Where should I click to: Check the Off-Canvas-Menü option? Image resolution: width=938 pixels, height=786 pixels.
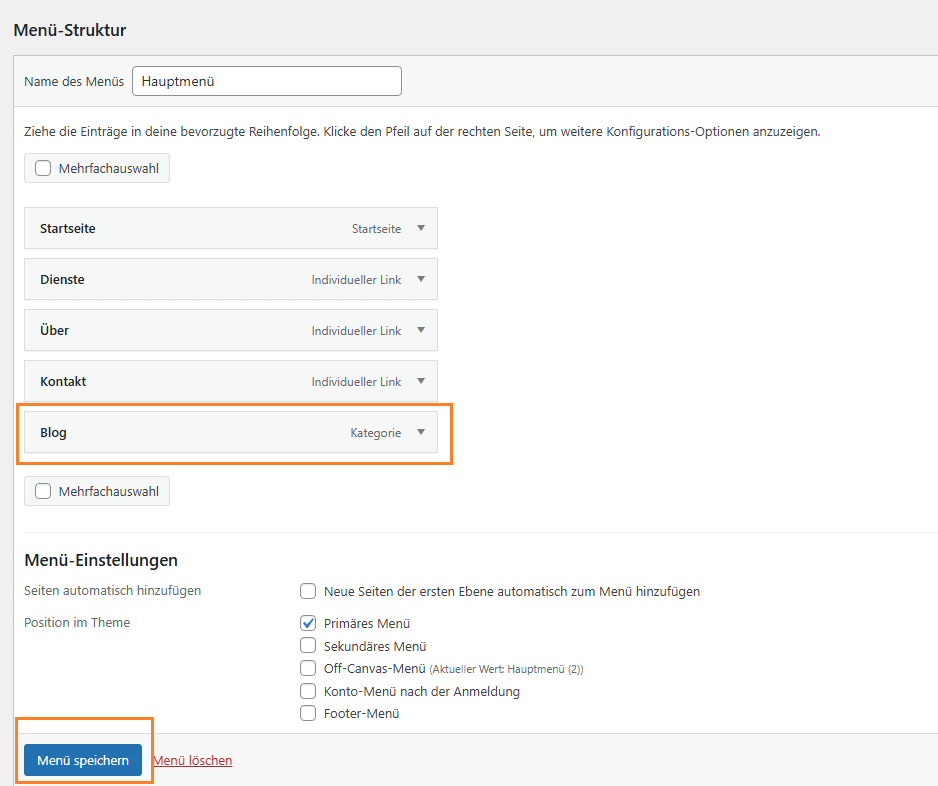coord(308,668)
